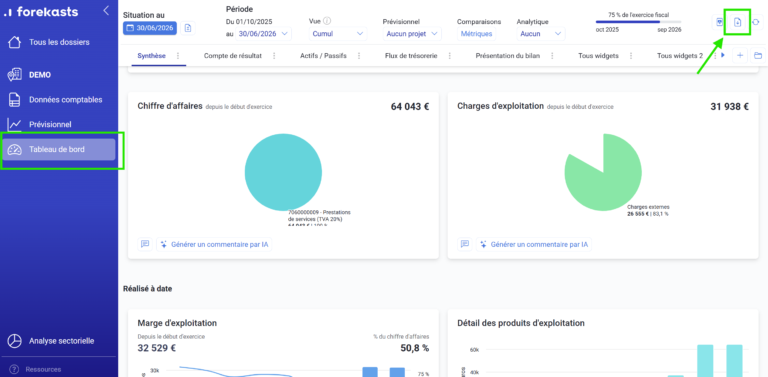The width and height of the screenshot is (768, 377).
Task: Open Tous widgets tab options dots
Action: point(631,56)
